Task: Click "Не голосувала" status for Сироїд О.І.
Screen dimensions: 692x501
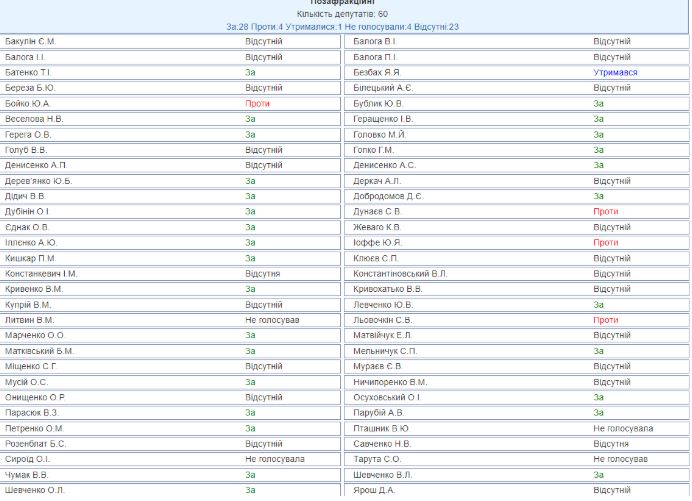Action: point(275,459)
